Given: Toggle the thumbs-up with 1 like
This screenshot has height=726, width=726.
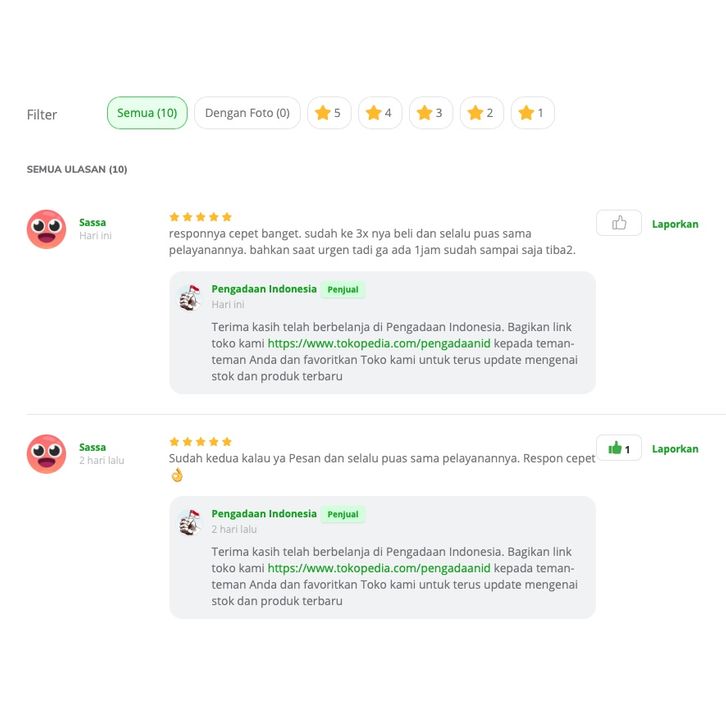Looking at the screenshot, I should (x=619, y=448).
